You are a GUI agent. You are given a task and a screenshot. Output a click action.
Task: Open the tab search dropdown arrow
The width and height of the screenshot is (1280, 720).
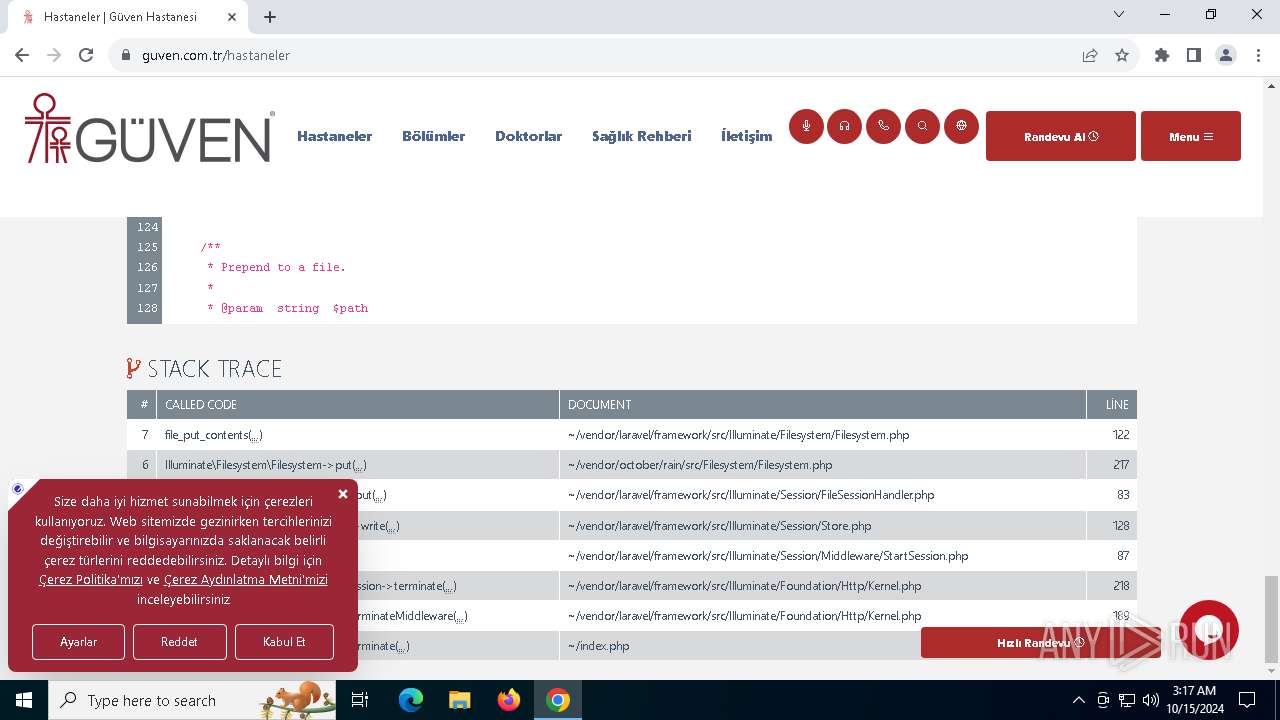tap(1119, 14)
